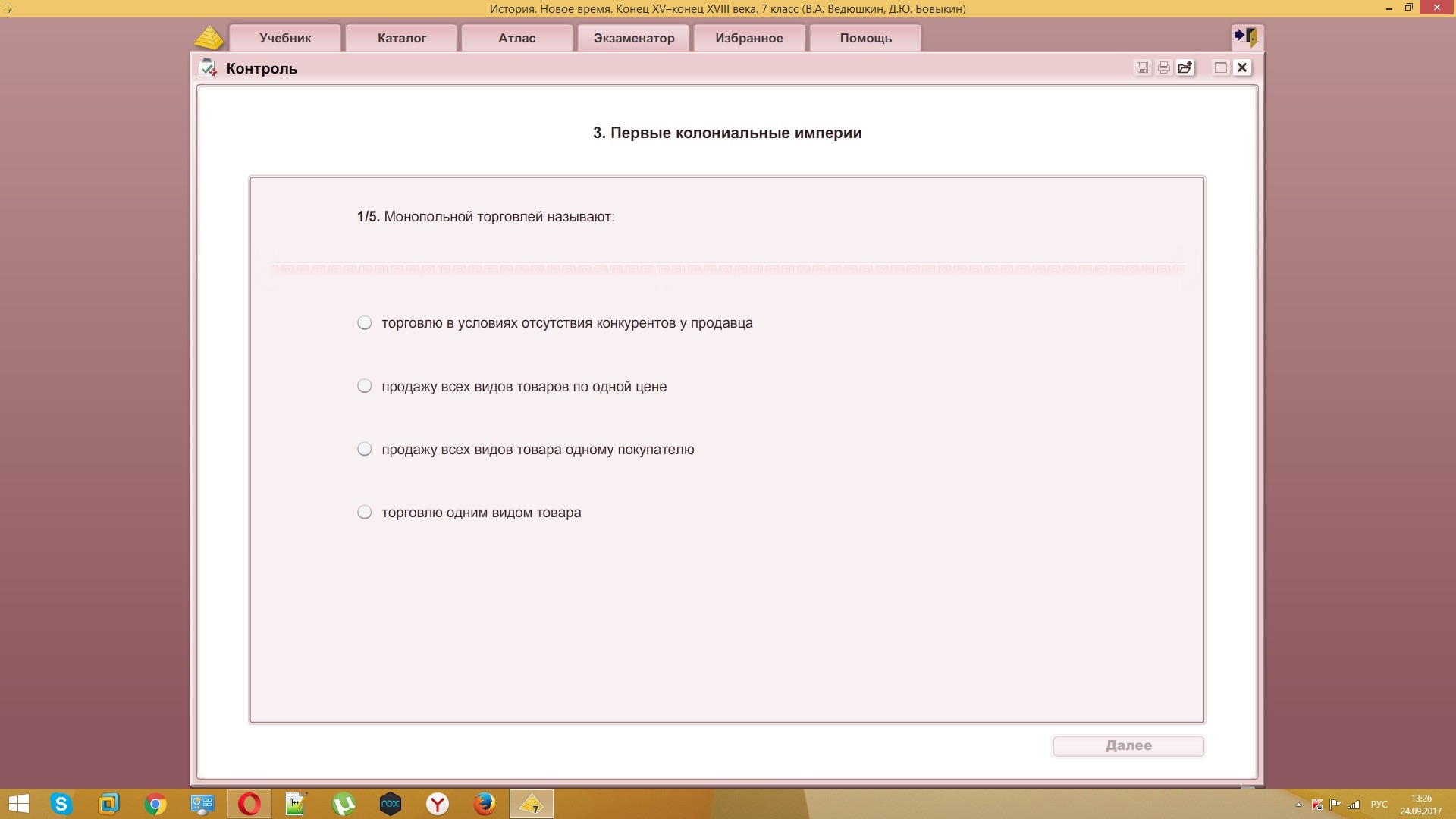
Task: Open the Помощь tab
Action: (866, 38)
